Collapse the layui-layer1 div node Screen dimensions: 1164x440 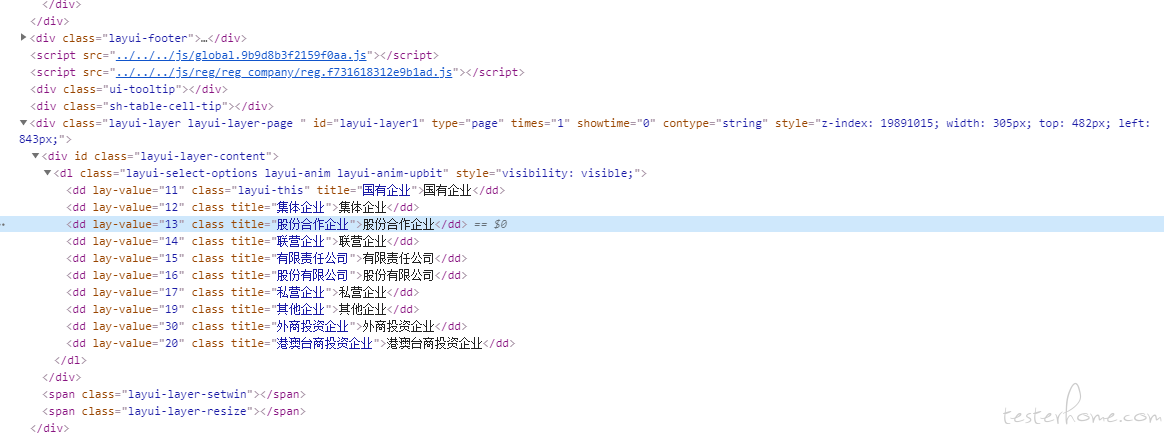(x=24, y=123)
